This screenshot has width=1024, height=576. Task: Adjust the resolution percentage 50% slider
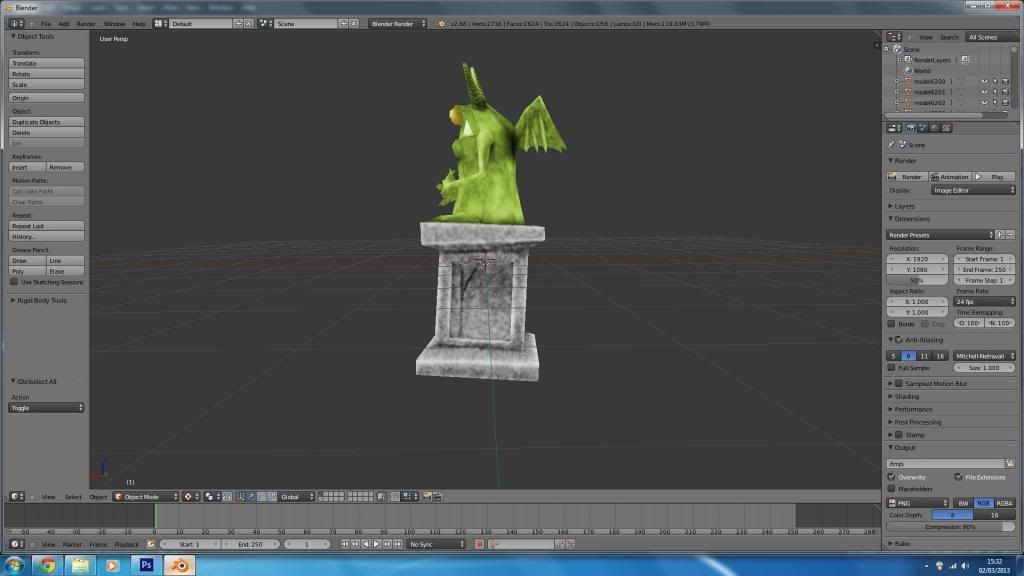917,280
